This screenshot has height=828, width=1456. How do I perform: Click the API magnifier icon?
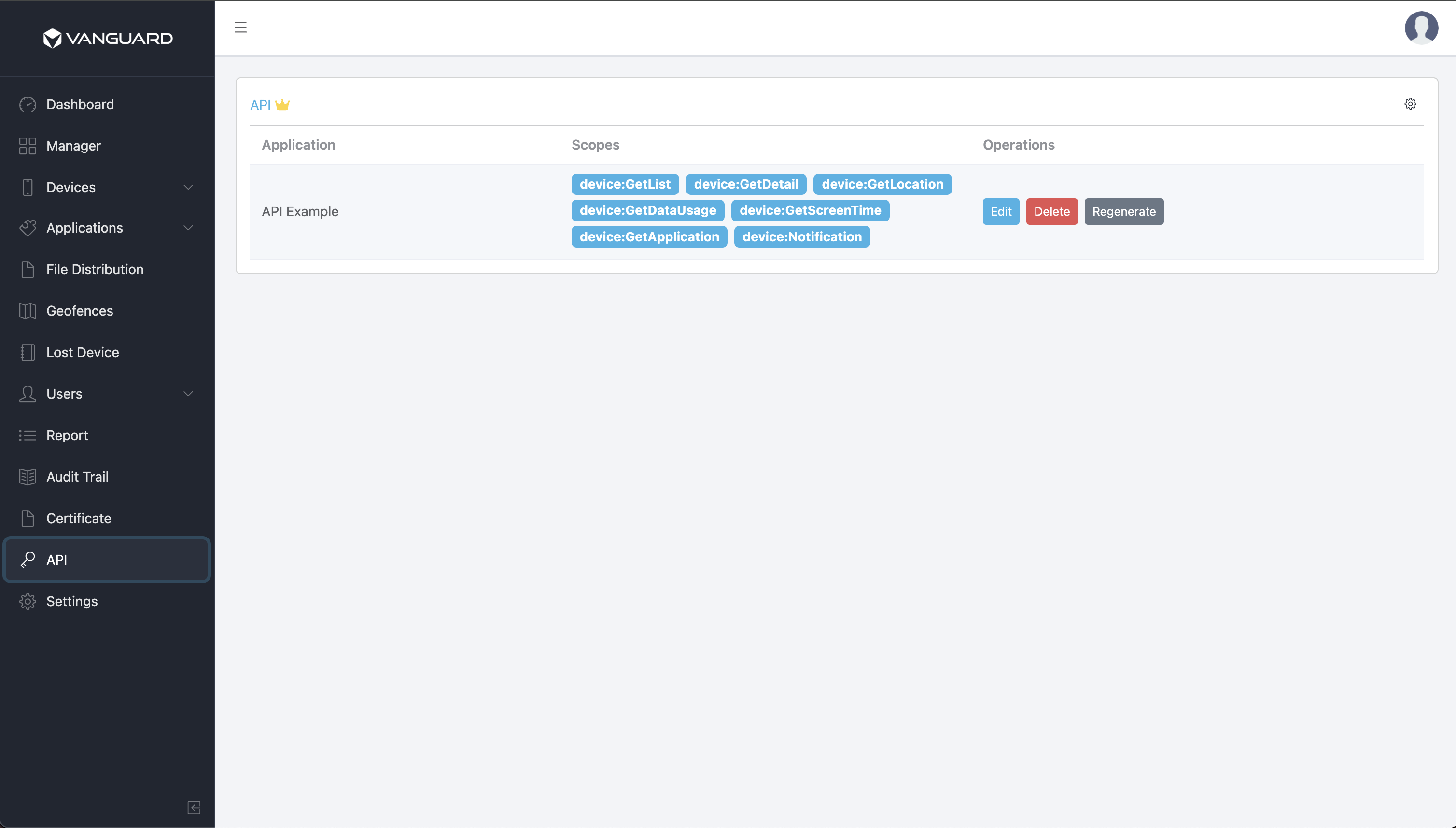coord(28,560)
